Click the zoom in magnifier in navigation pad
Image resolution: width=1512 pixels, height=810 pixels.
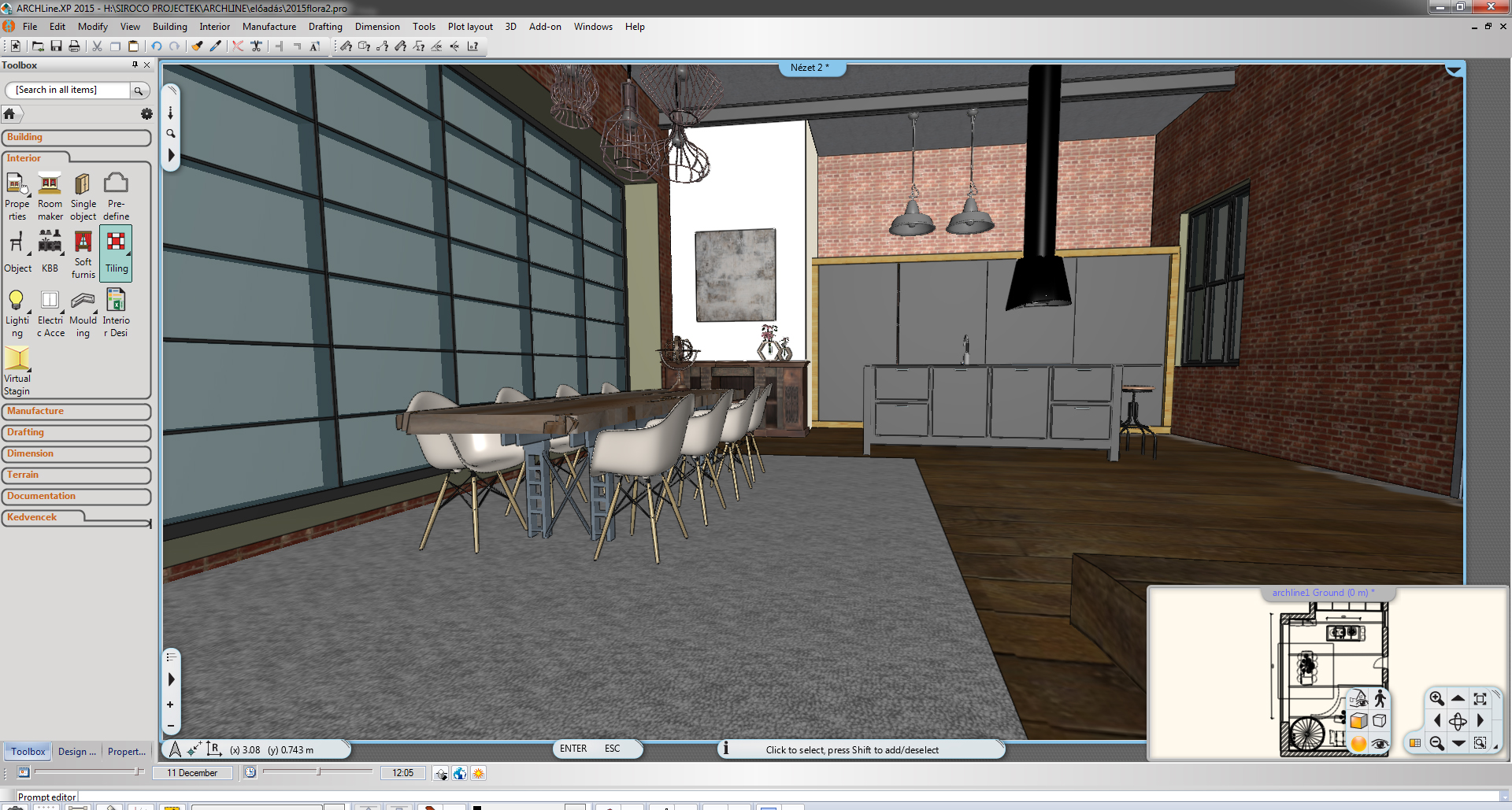coord(1436,698)
